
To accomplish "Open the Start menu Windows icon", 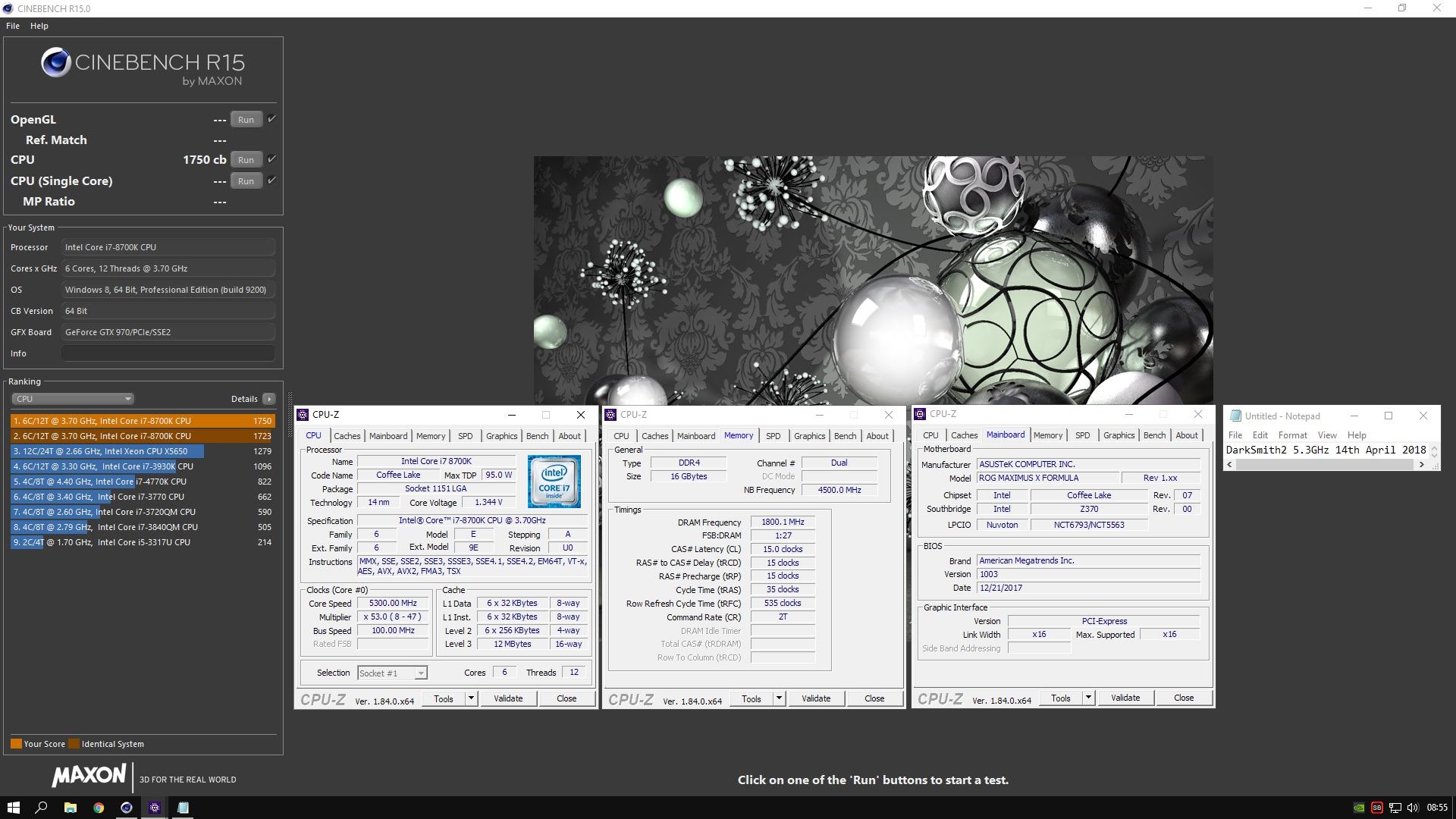I will [13, 808].
